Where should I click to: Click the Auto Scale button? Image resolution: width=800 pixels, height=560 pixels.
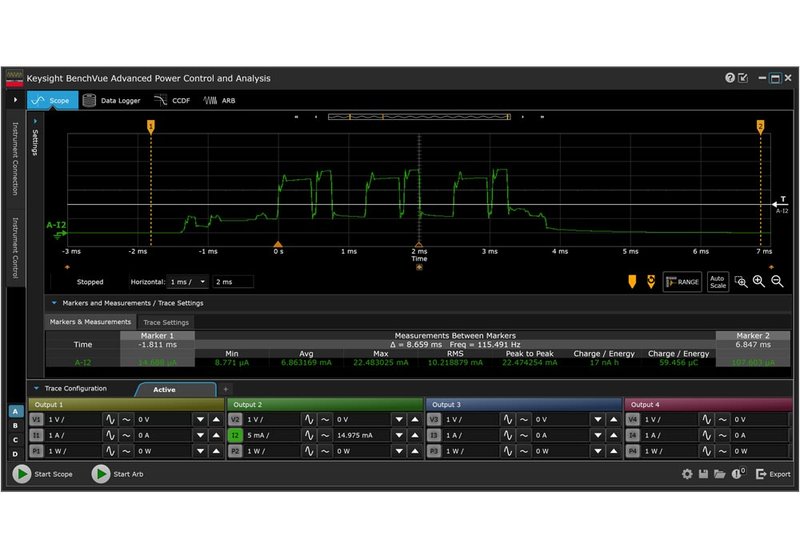coord(718,282)
